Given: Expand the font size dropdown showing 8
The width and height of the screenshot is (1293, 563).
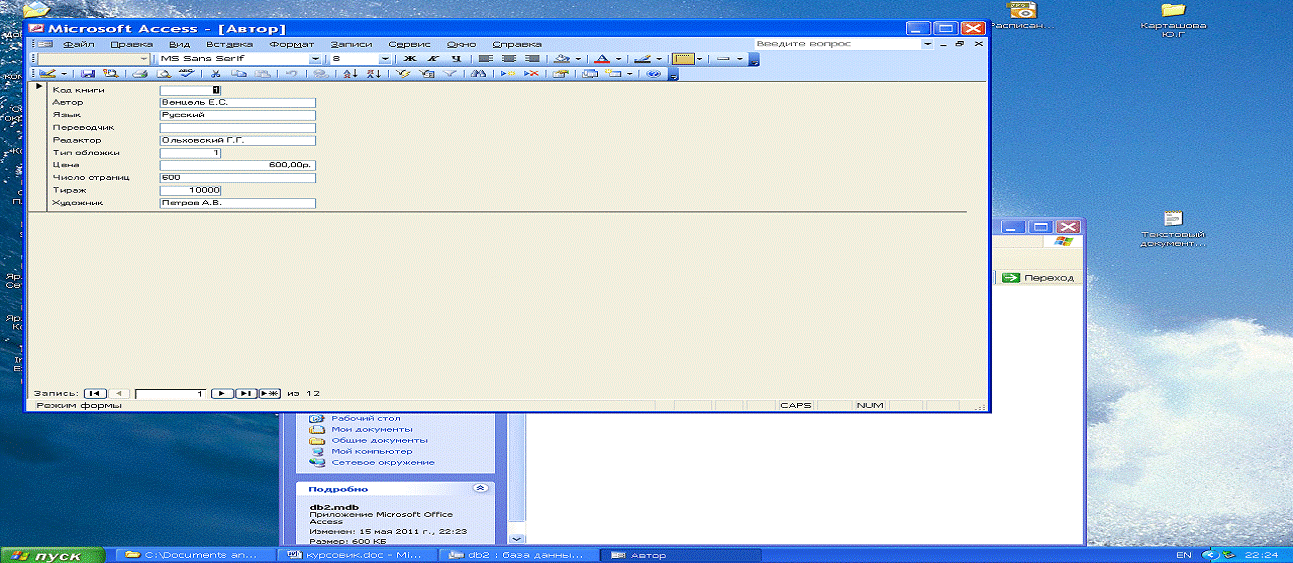Looking at the screenshot, I should point(385,59).
